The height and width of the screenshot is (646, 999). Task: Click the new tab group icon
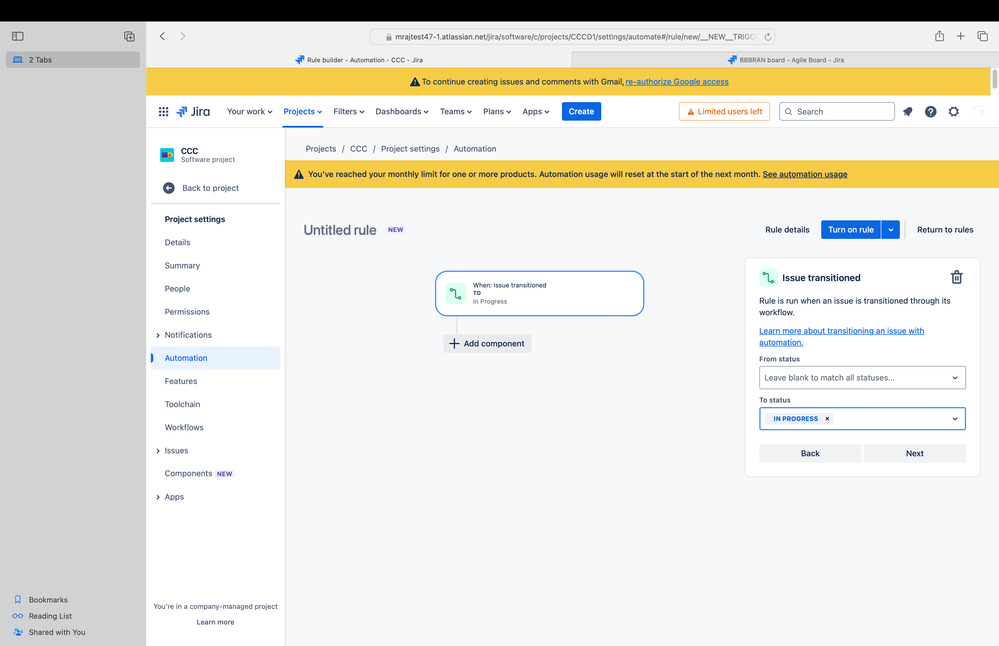click(129, 36)
